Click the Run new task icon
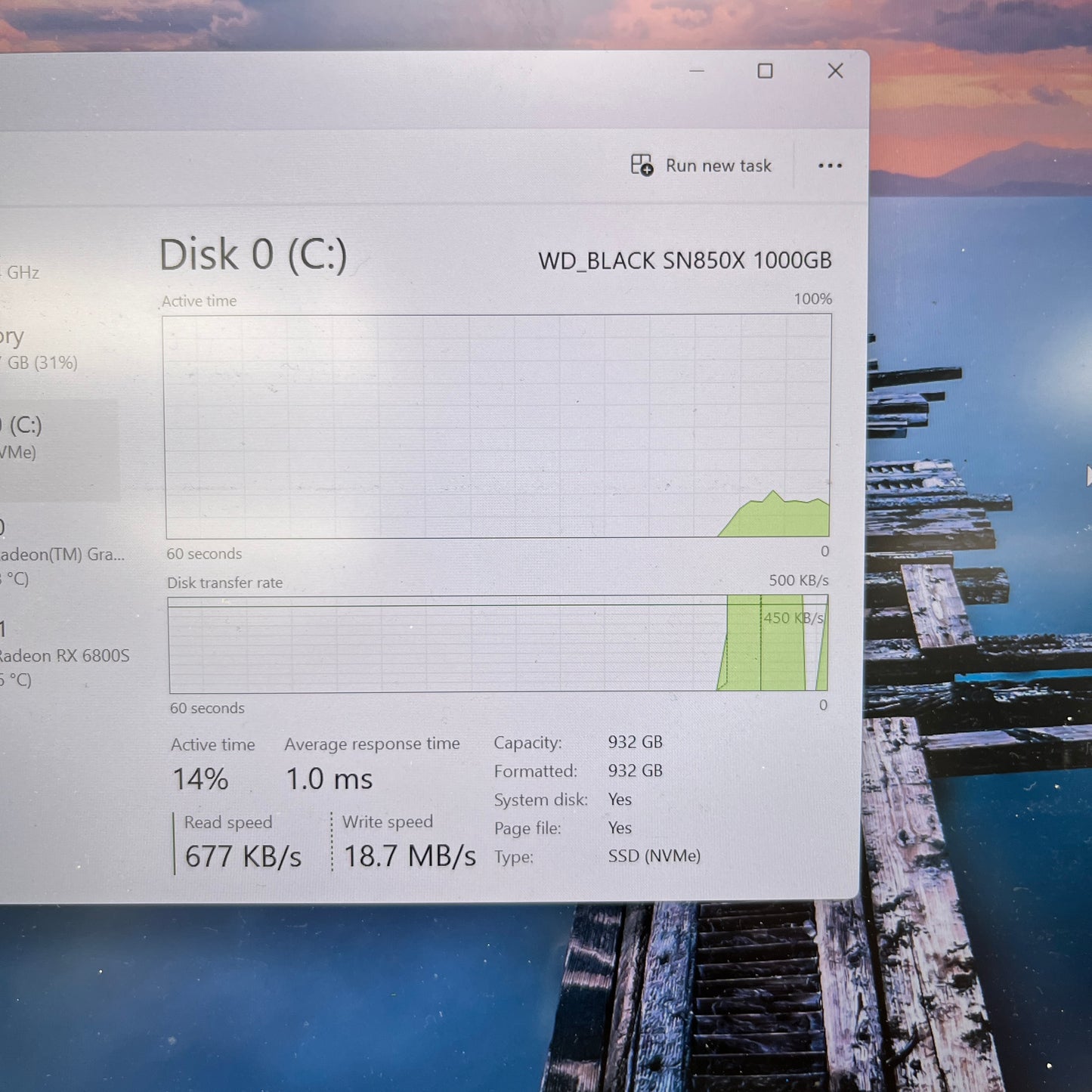The image size is (1092, 1092). [642, 165]
